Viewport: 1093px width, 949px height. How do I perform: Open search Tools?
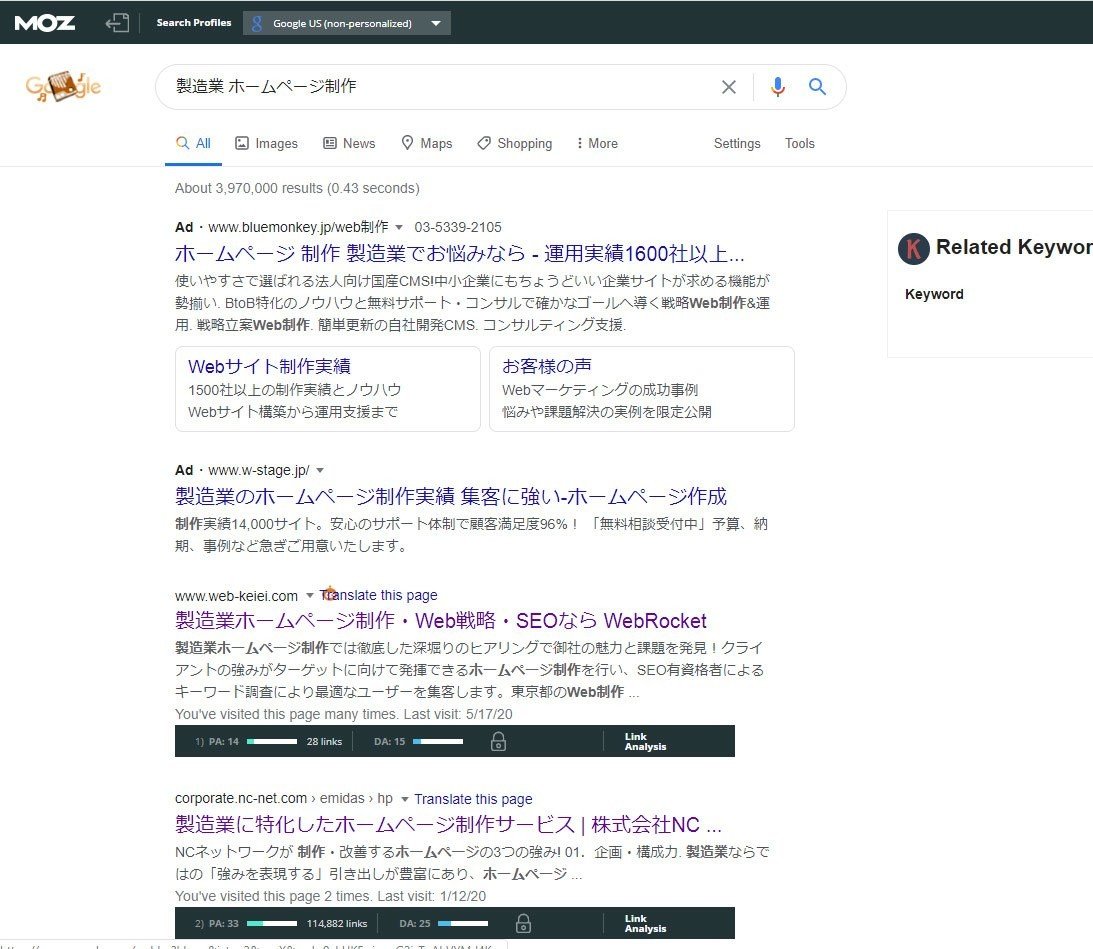(x=800, y=144)
